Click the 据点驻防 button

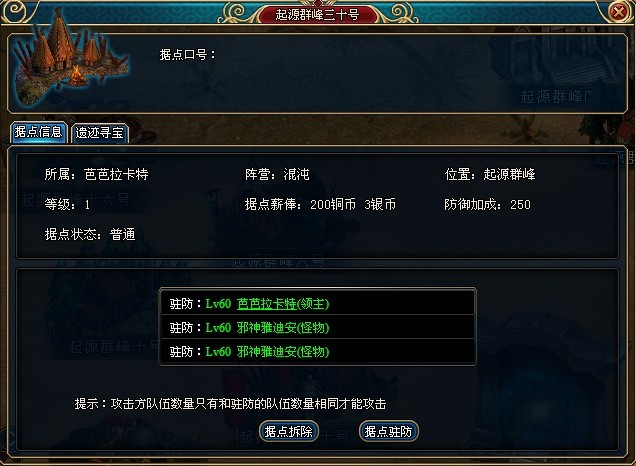(x=388, y=431)
